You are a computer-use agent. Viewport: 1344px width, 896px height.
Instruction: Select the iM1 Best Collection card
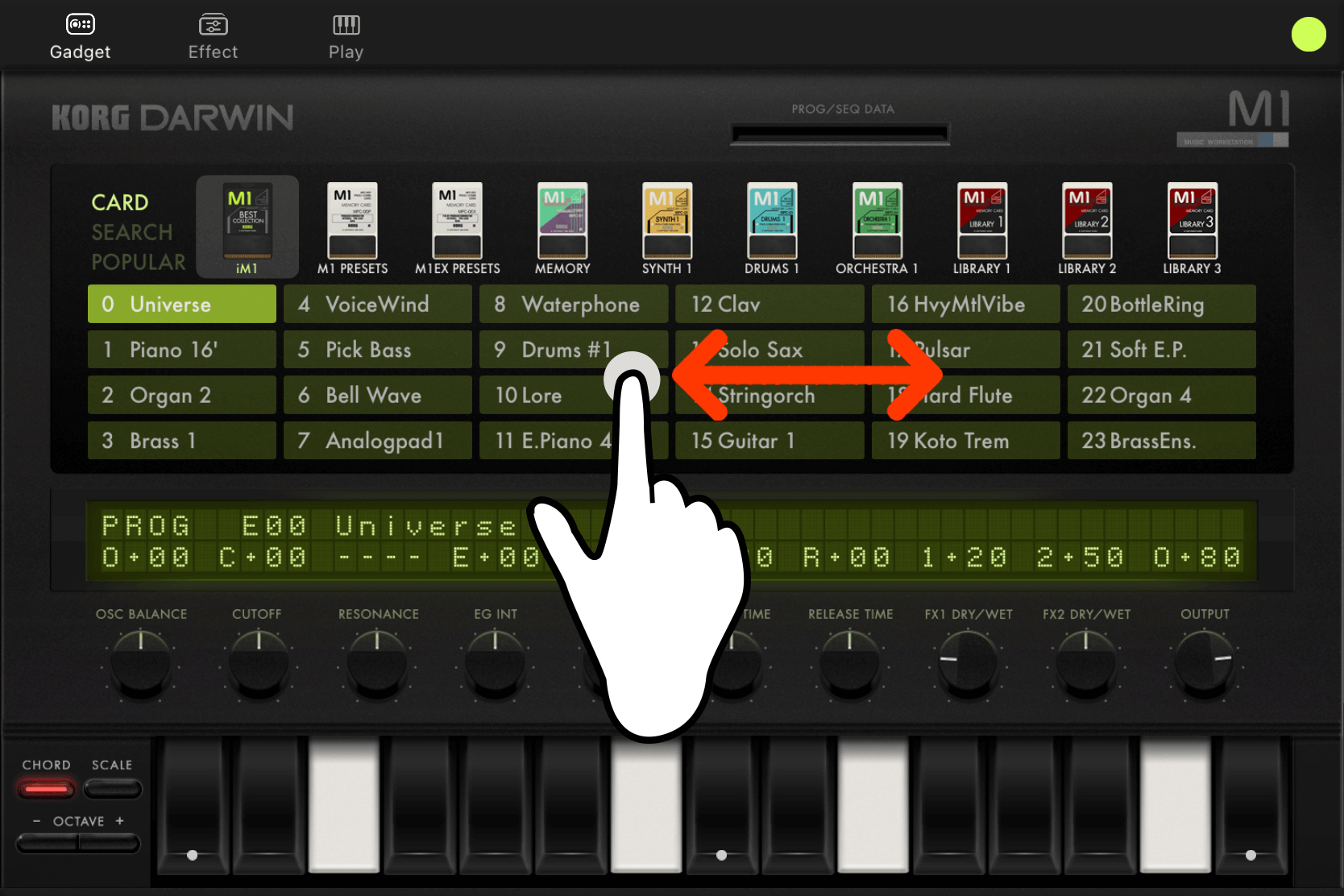[247, 227]
